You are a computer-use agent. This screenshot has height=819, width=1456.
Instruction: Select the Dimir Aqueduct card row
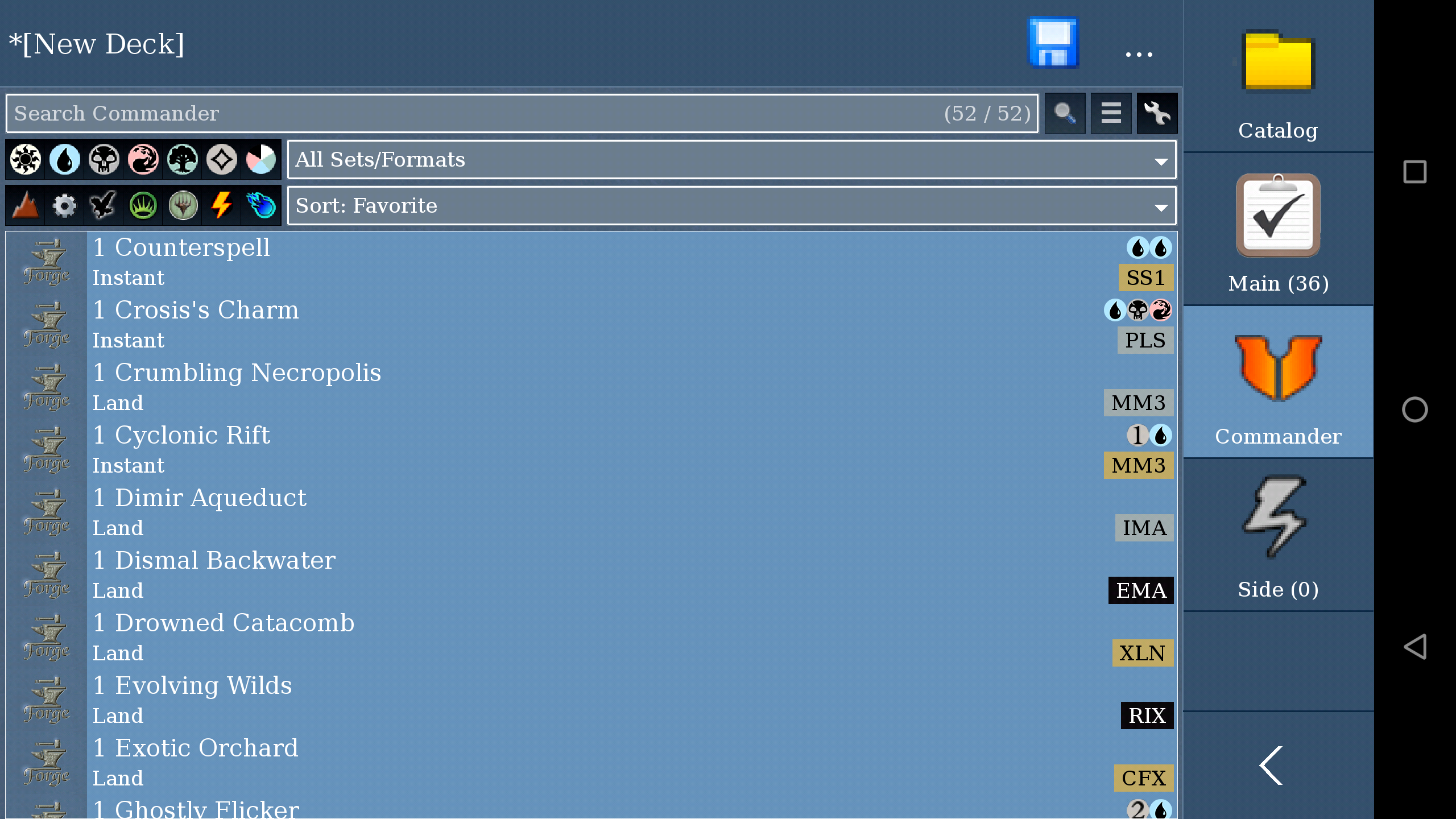coord(591,512)
